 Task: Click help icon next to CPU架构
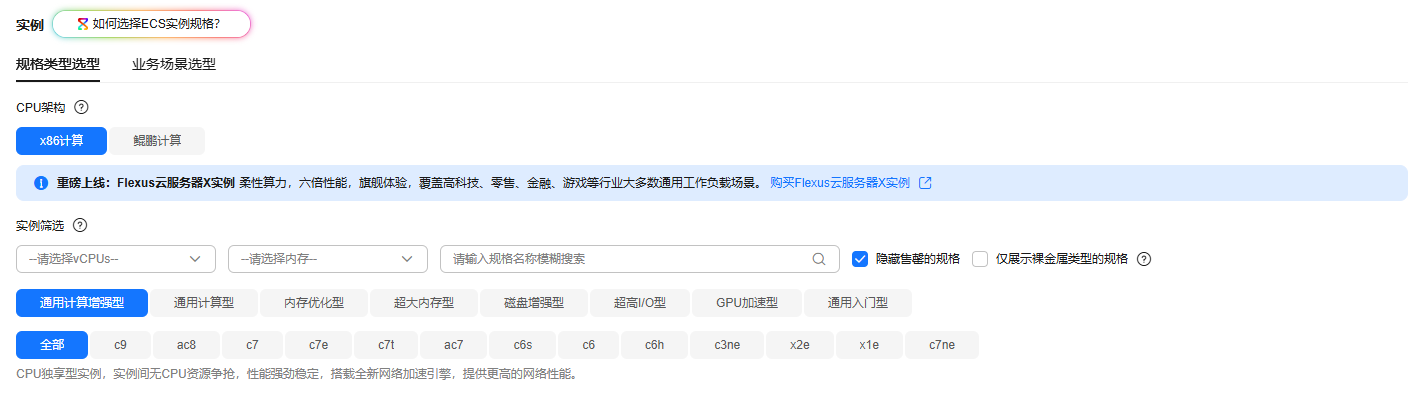click(x=82, y=107)
